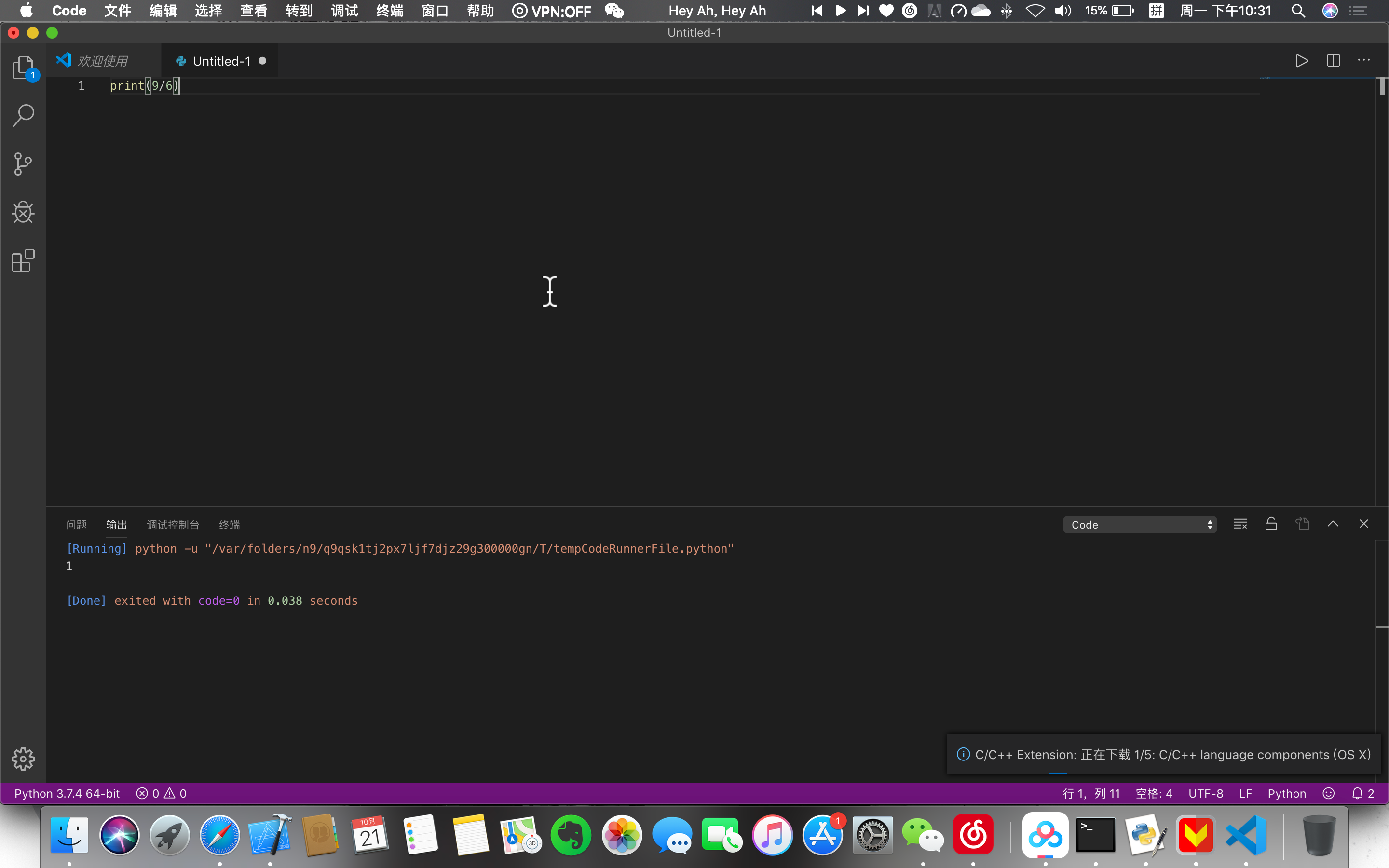
Task: Open the App Store from Dock
Action: click(x=822, y=835)
